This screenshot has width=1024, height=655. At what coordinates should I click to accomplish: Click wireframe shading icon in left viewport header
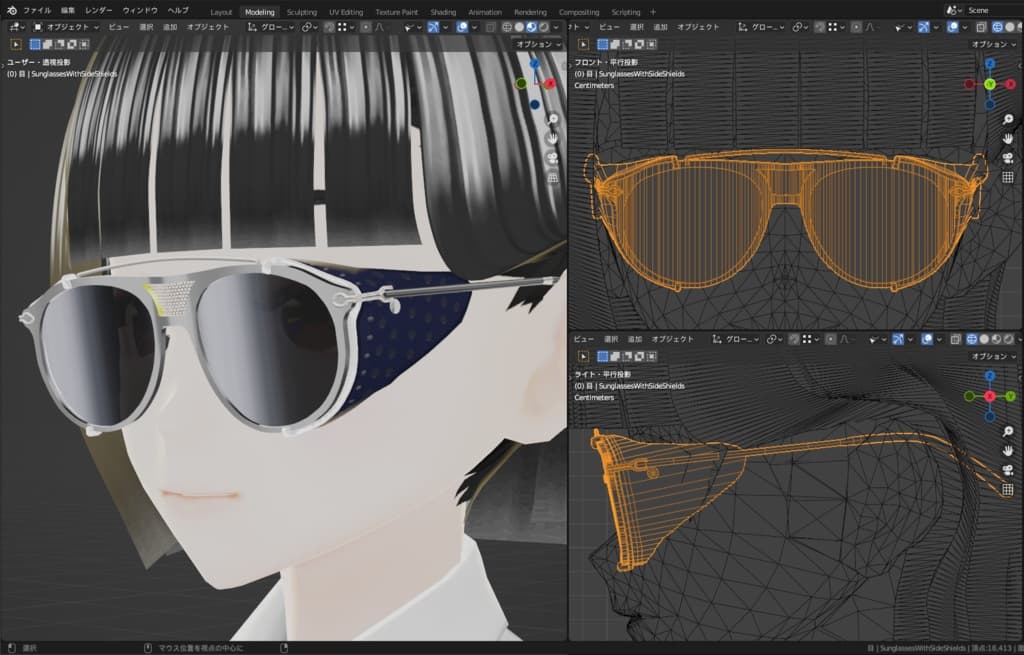coord(506,27)
